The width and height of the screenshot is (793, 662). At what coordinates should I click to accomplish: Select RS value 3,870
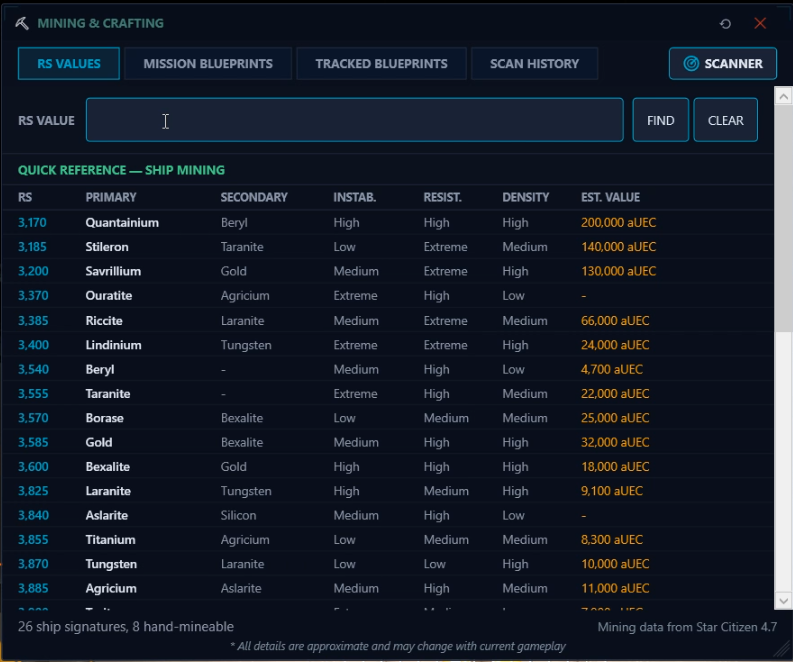coord(33,563)
